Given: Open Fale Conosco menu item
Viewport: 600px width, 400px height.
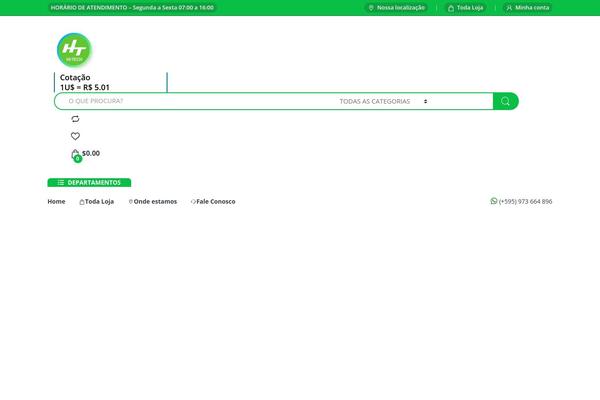Looking at the screenshot, I should click(x=216, y=201).
